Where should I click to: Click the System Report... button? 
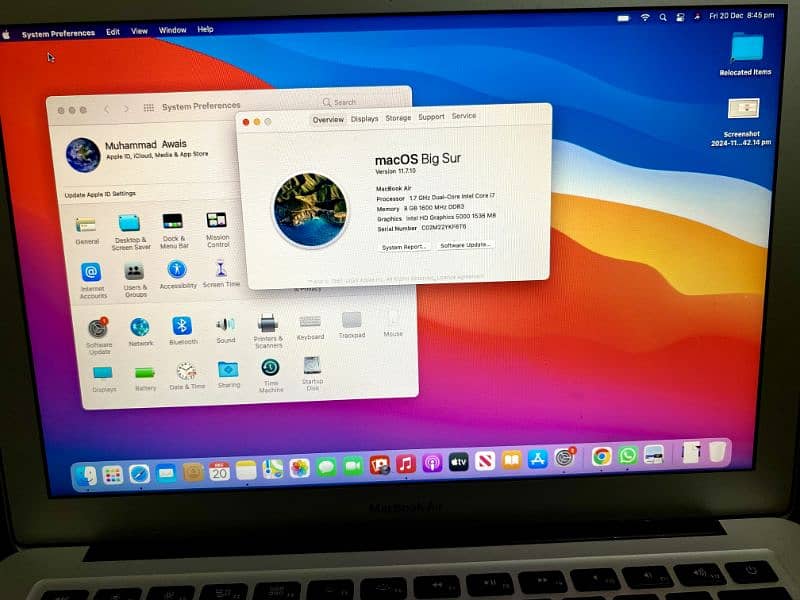[x=404, y=246]
